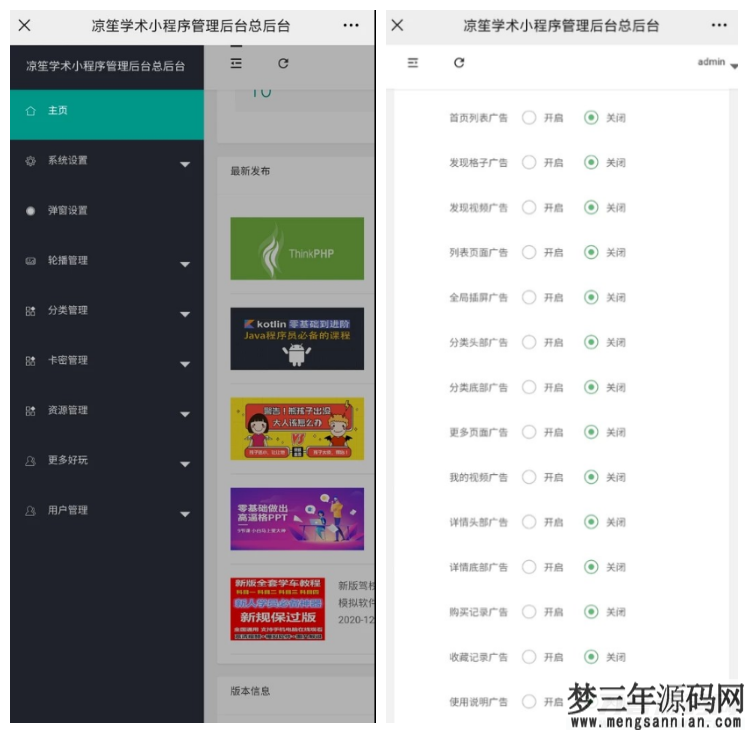Expand the 轮播管理 submenu arrow

[x=185, y=264]
